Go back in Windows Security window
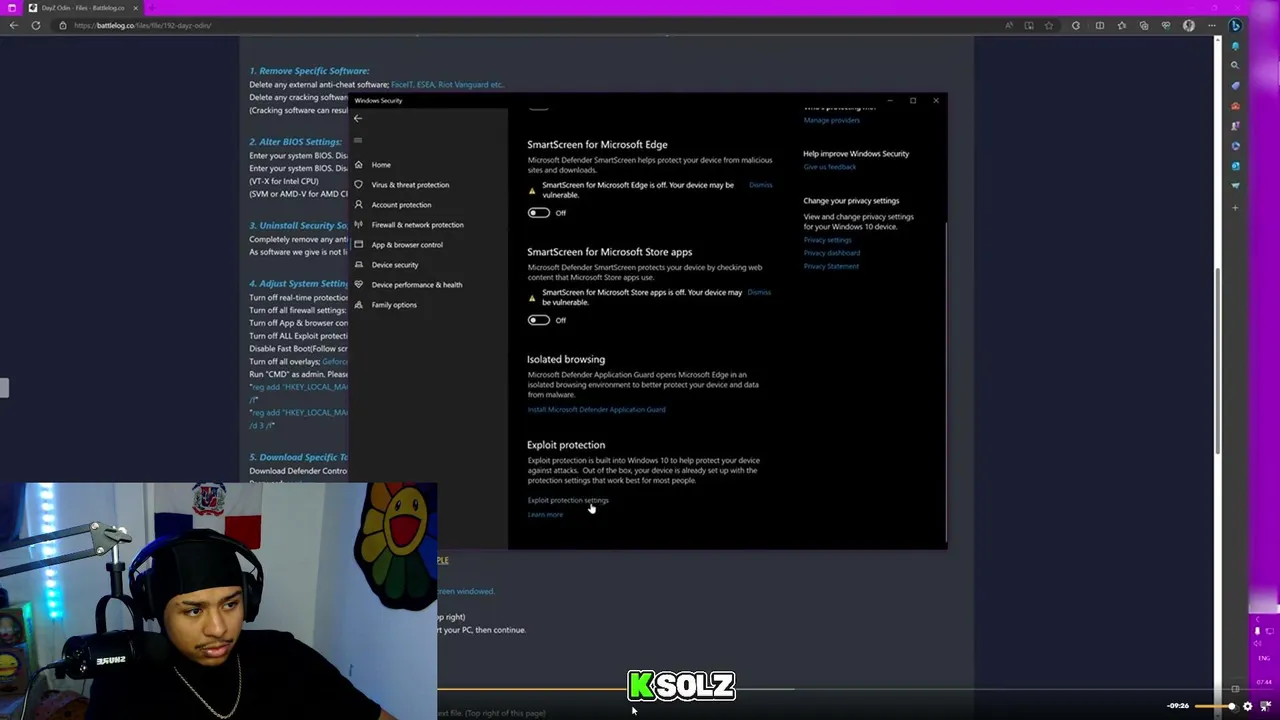 click(358, 118)
